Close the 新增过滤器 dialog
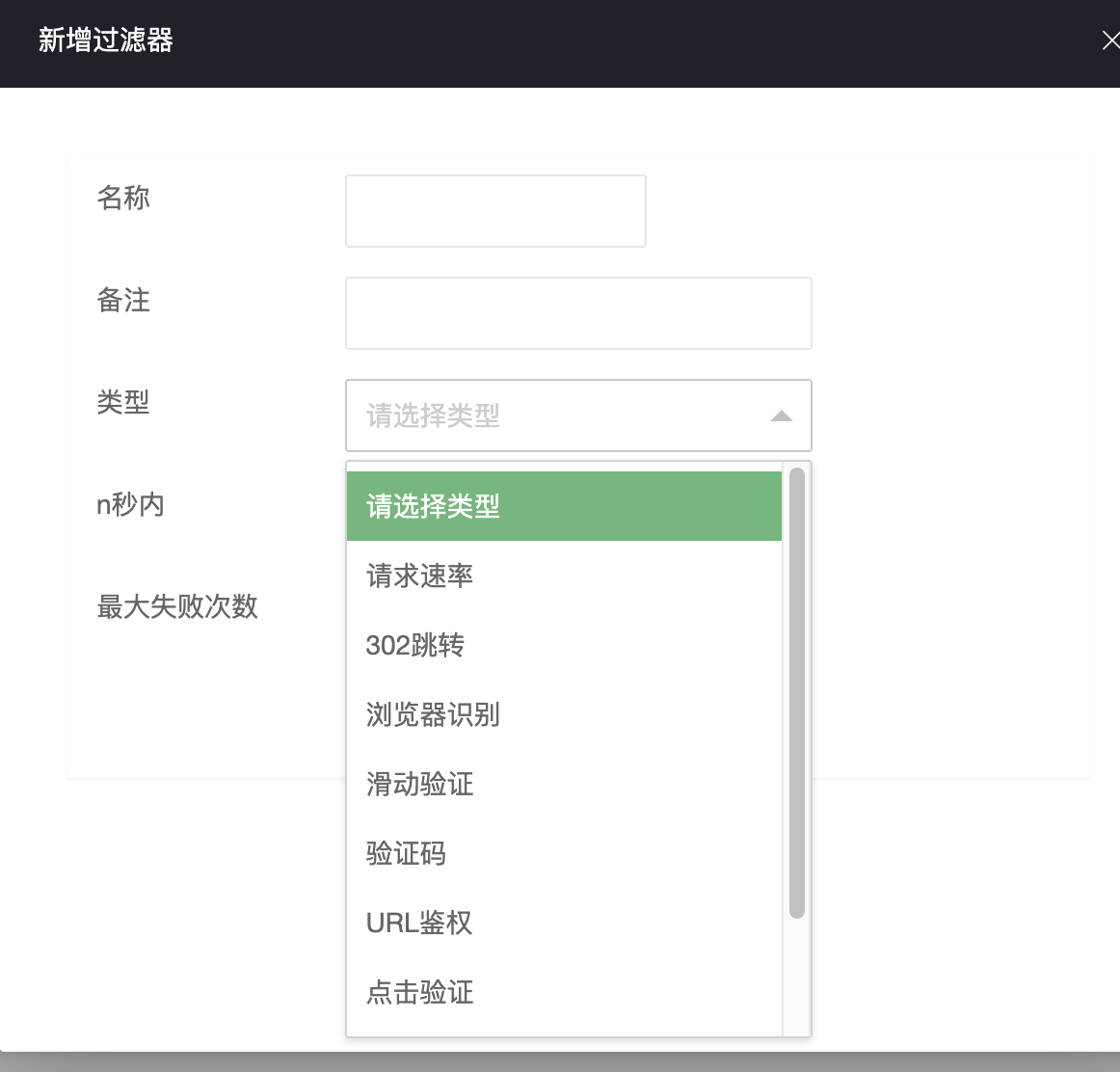1120x1072 pixels. (x=1109, y=40)
